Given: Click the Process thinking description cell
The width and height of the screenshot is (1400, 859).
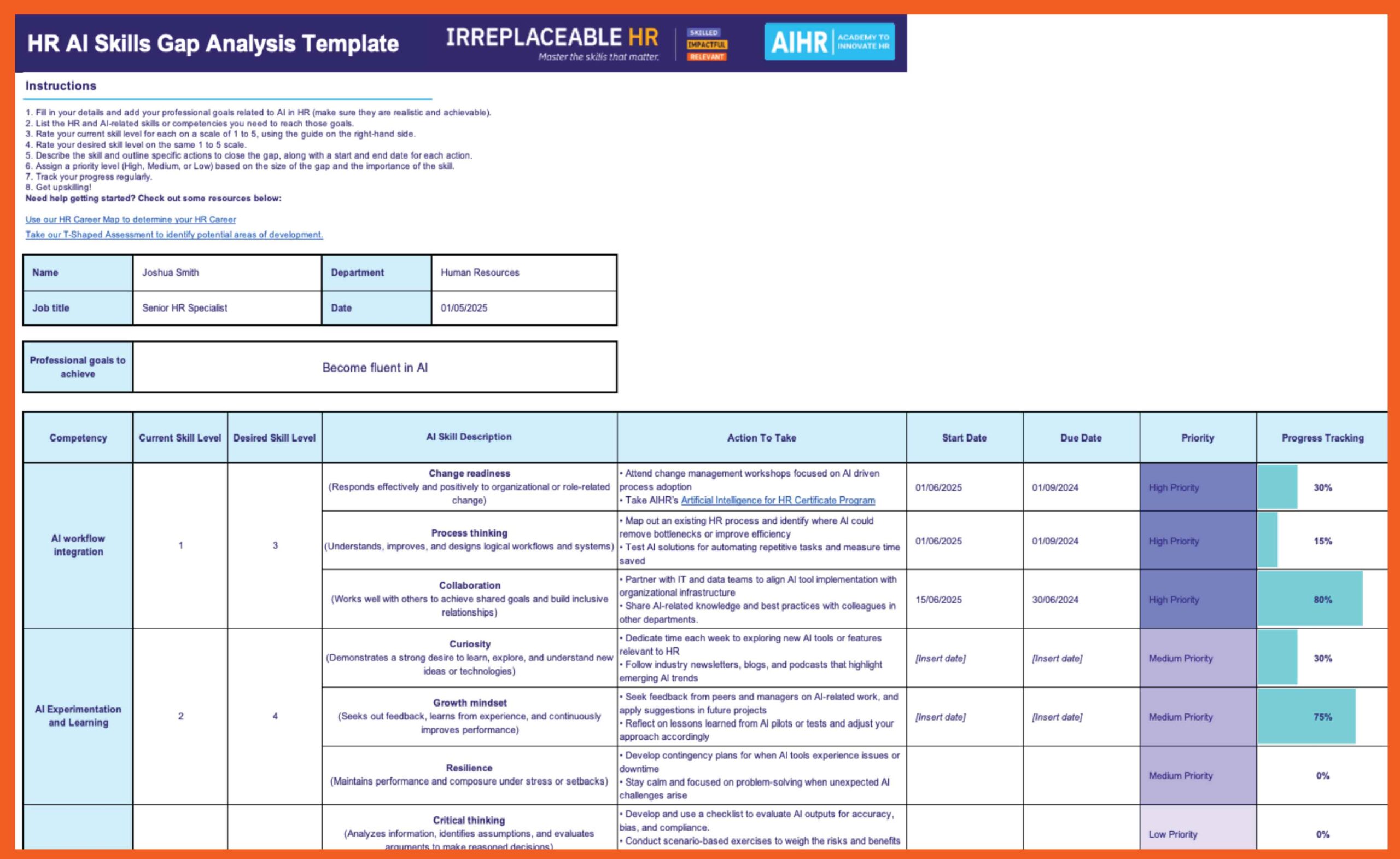Looking at the screenshot, I should tap(469, 540).
